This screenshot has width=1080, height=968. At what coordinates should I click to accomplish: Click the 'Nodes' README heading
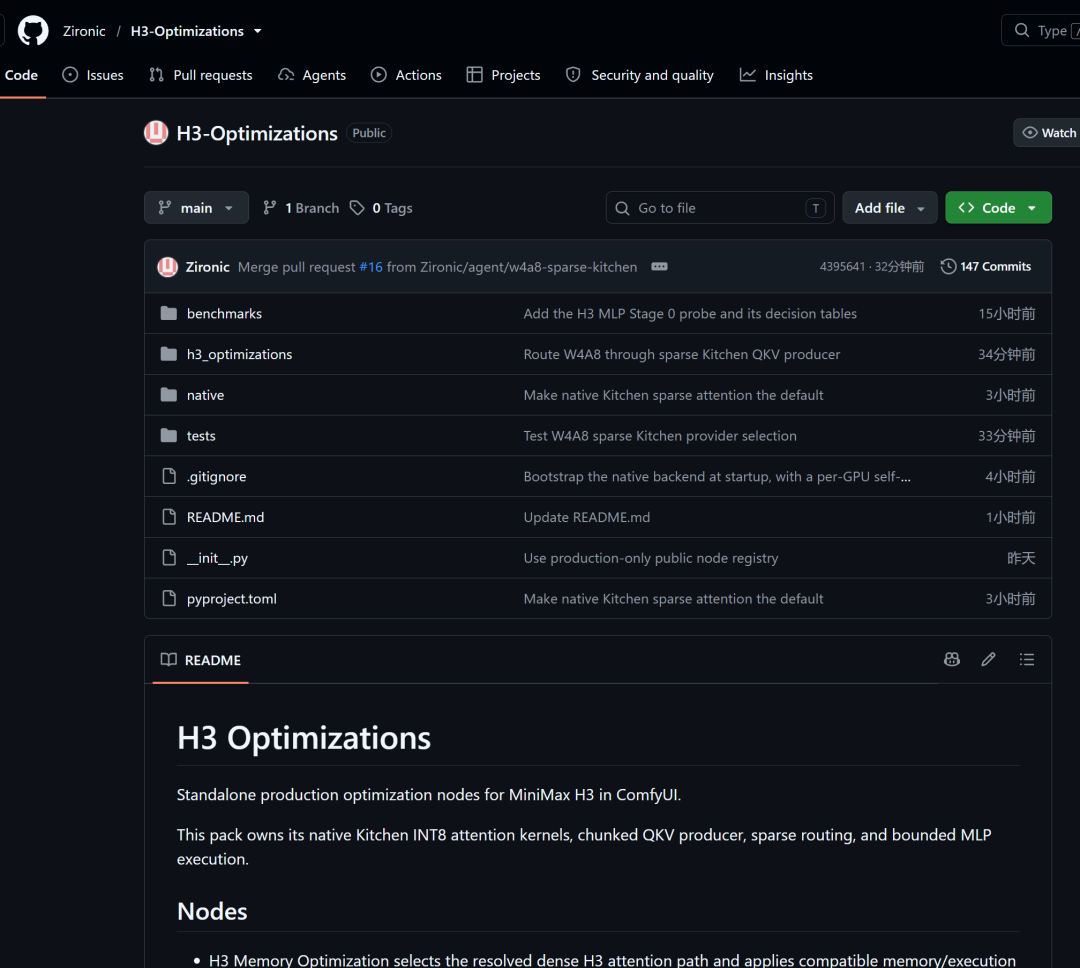point(212,912)
